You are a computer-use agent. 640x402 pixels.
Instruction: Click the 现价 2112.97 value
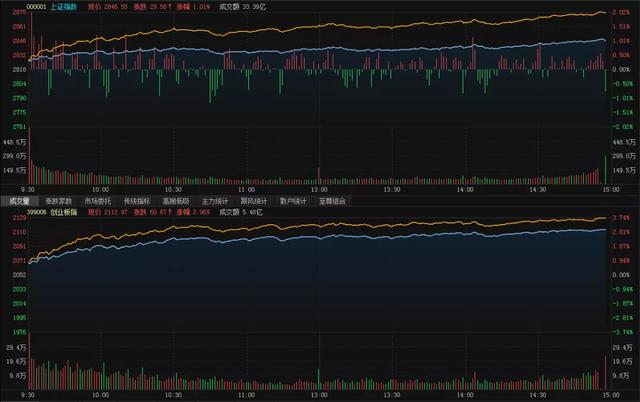(x=108, y=212)
